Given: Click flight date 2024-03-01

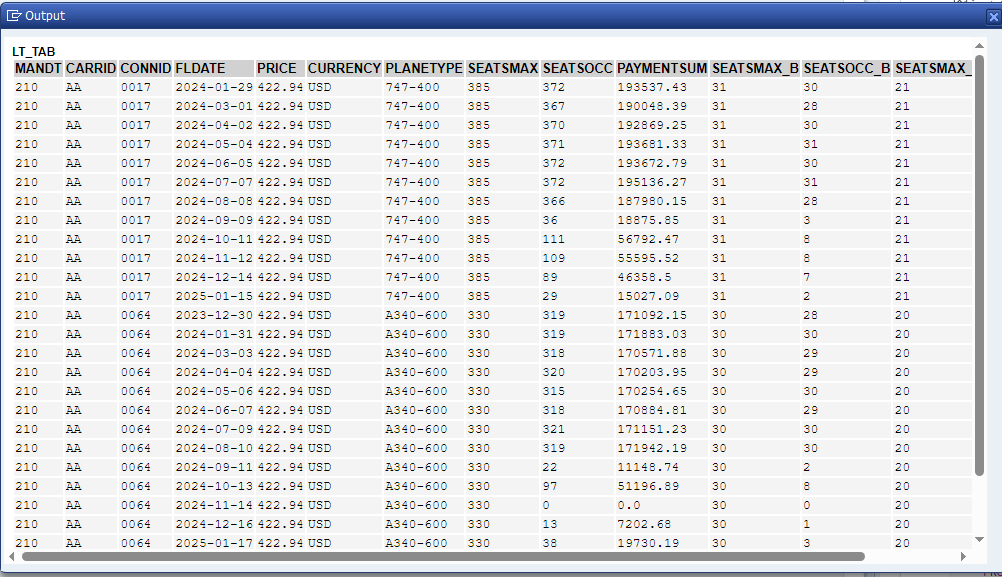Looking at the screenshot, I should 214,106.
